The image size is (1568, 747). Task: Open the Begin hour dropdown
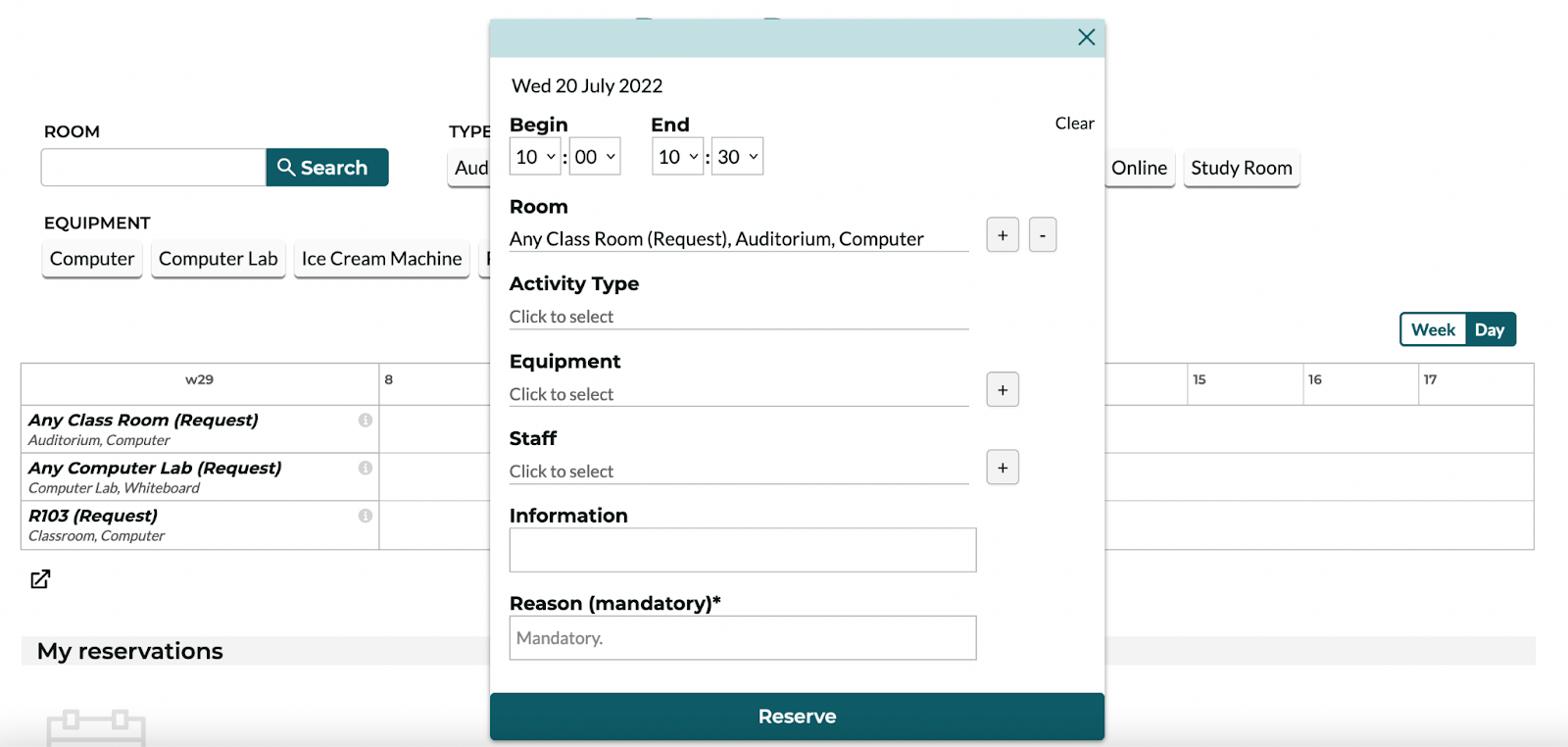coord(535,157)
